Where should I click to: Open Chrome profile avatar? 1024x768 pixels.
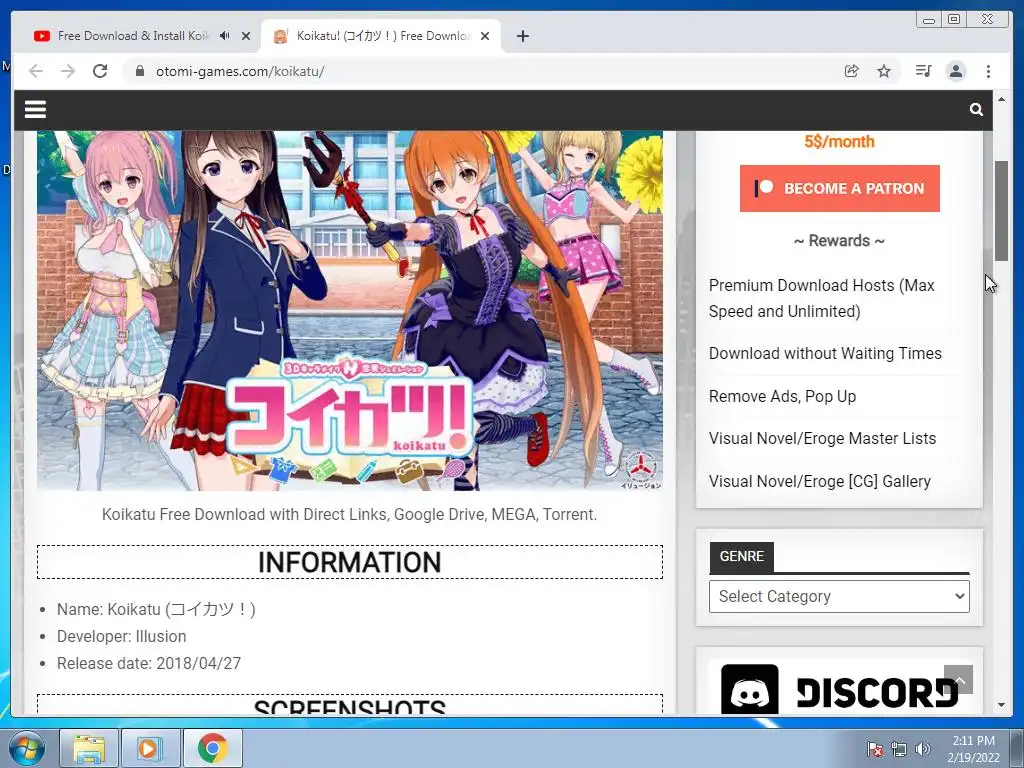tap(955, 71)
